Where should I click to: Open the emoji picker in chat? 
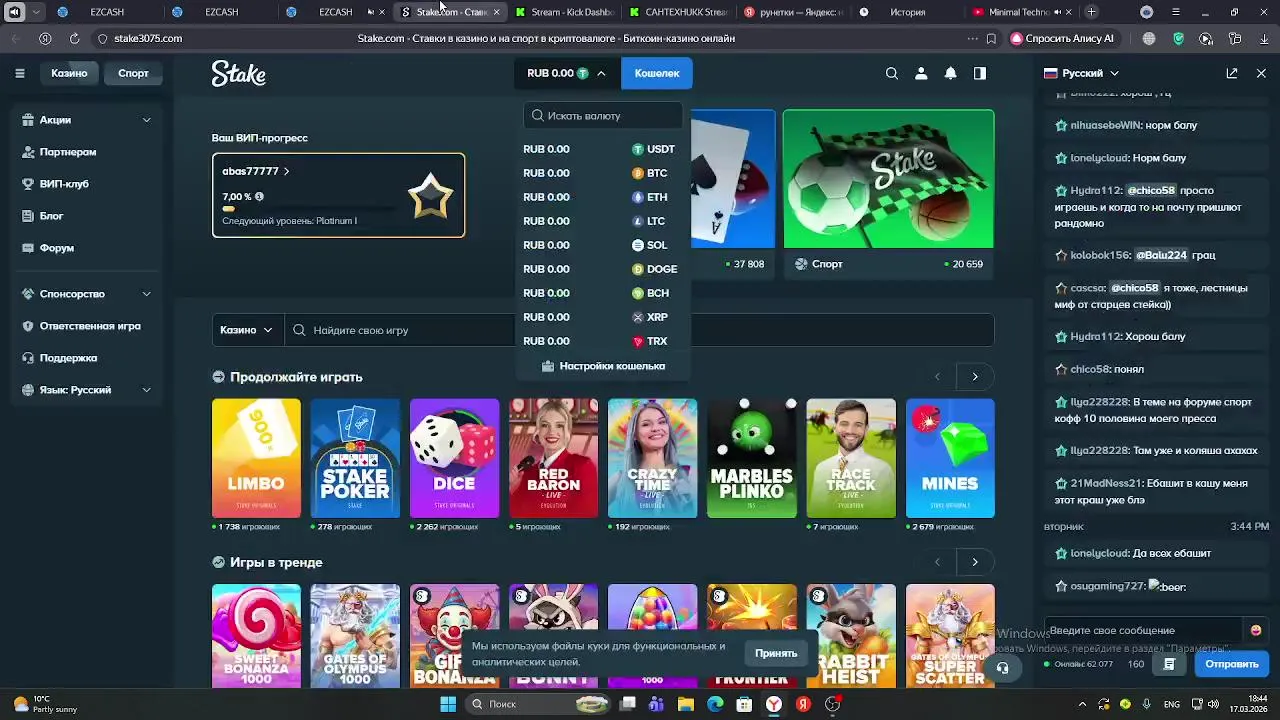pos(1256,630)
